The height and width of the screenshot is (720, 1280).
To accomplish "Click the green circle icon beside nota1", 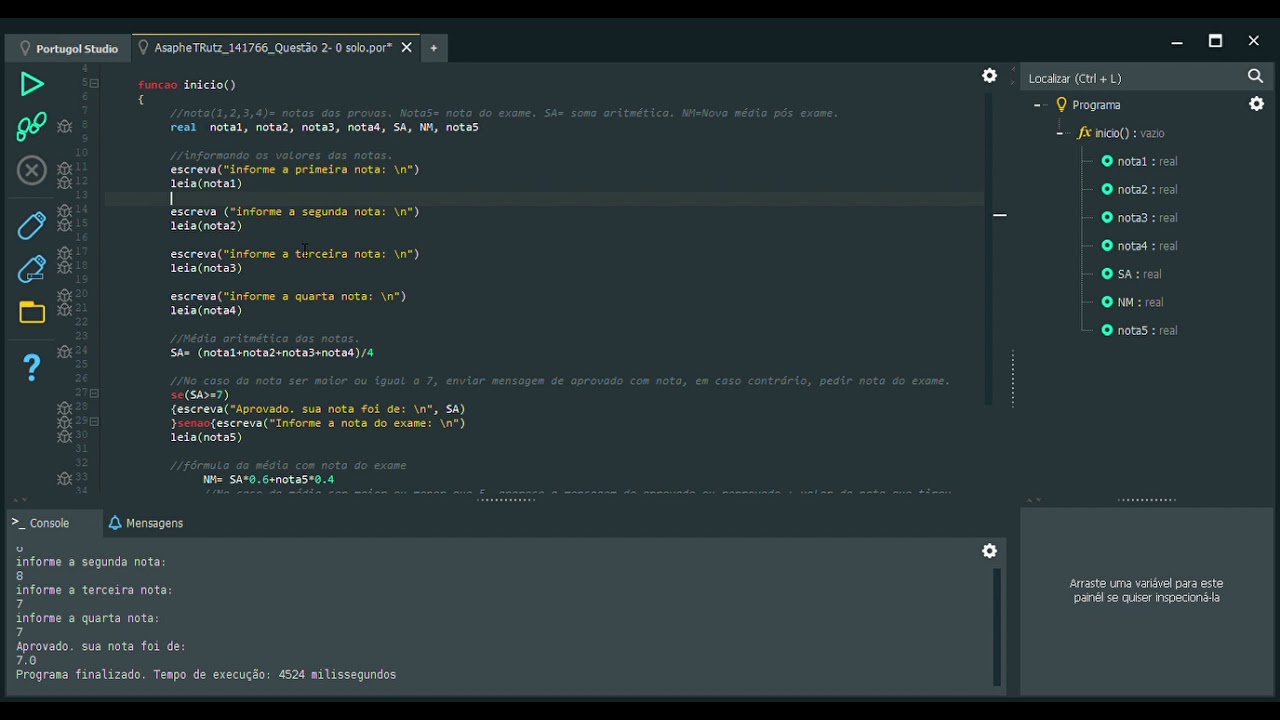I will click(1107, 161).
